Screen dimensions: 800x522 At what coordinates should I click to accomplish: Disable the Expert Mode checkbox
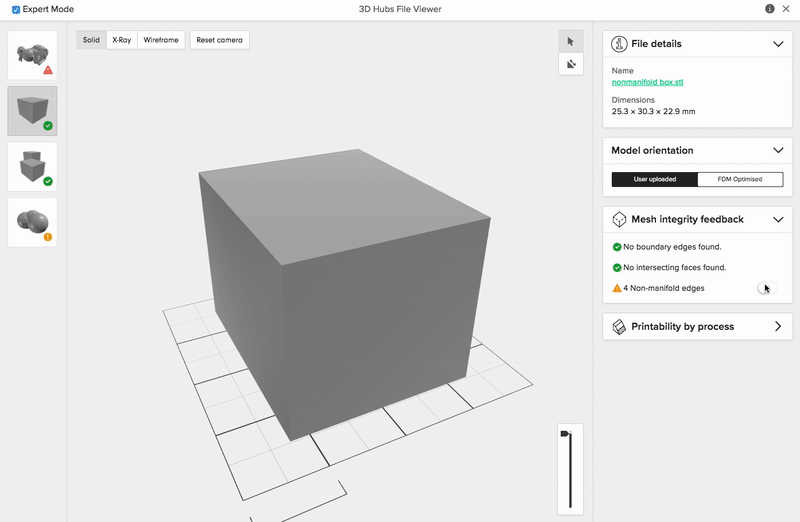[16, 9]
